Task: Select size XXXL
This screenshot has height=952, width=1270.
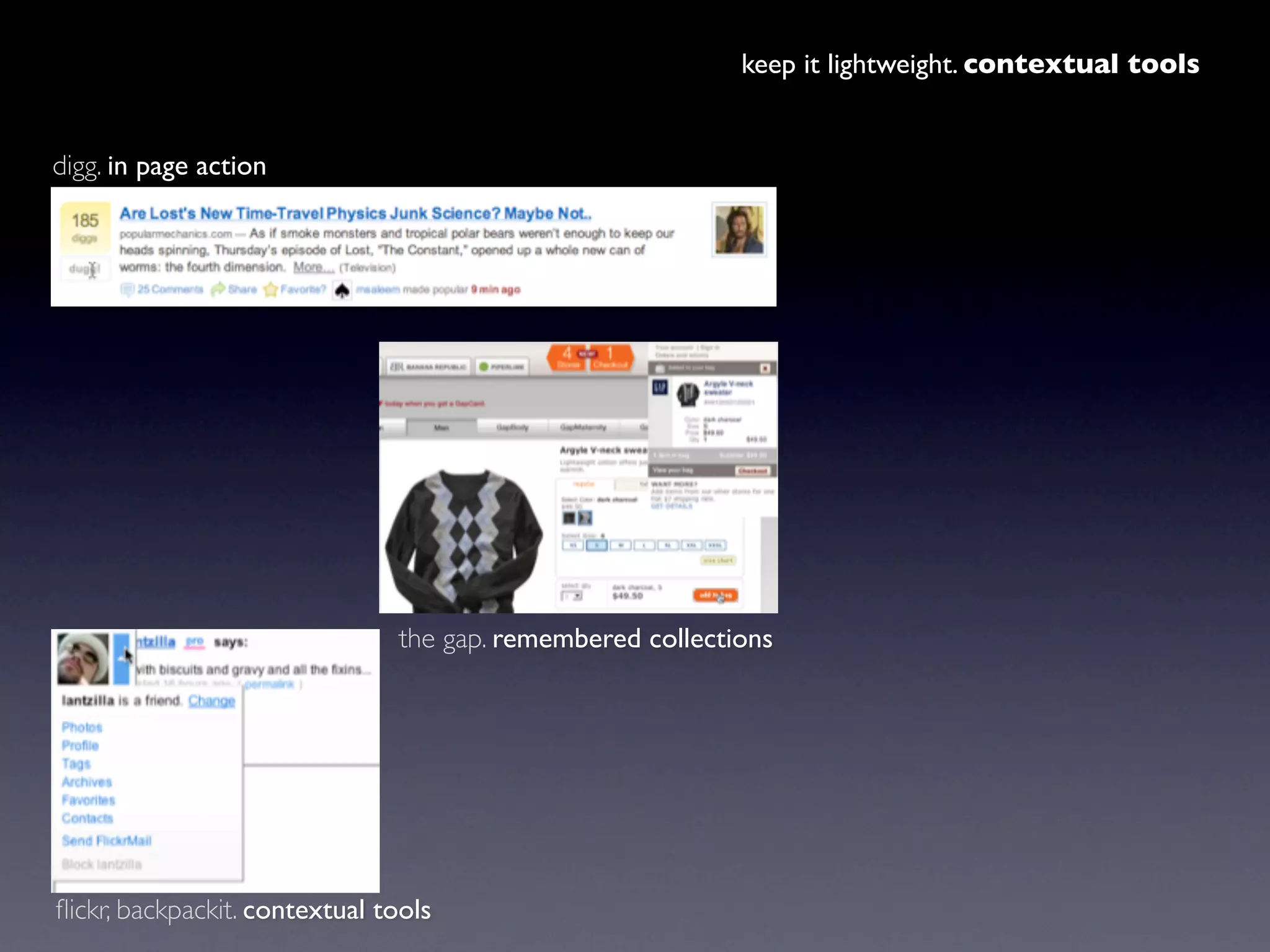Action: [716, 545]
